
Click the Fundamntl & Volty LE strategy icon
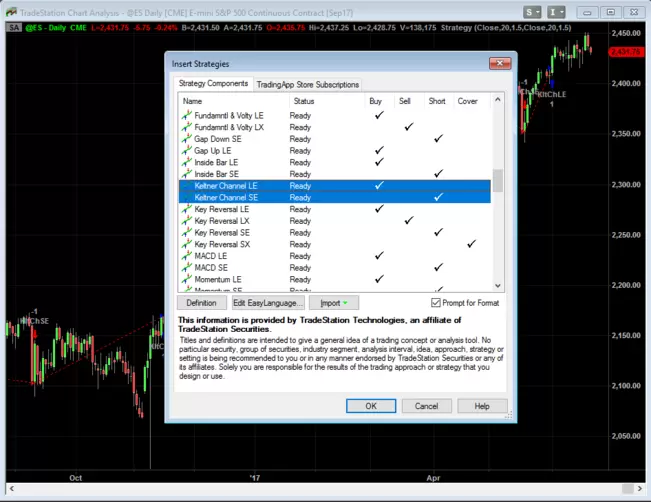pos(186,115)
